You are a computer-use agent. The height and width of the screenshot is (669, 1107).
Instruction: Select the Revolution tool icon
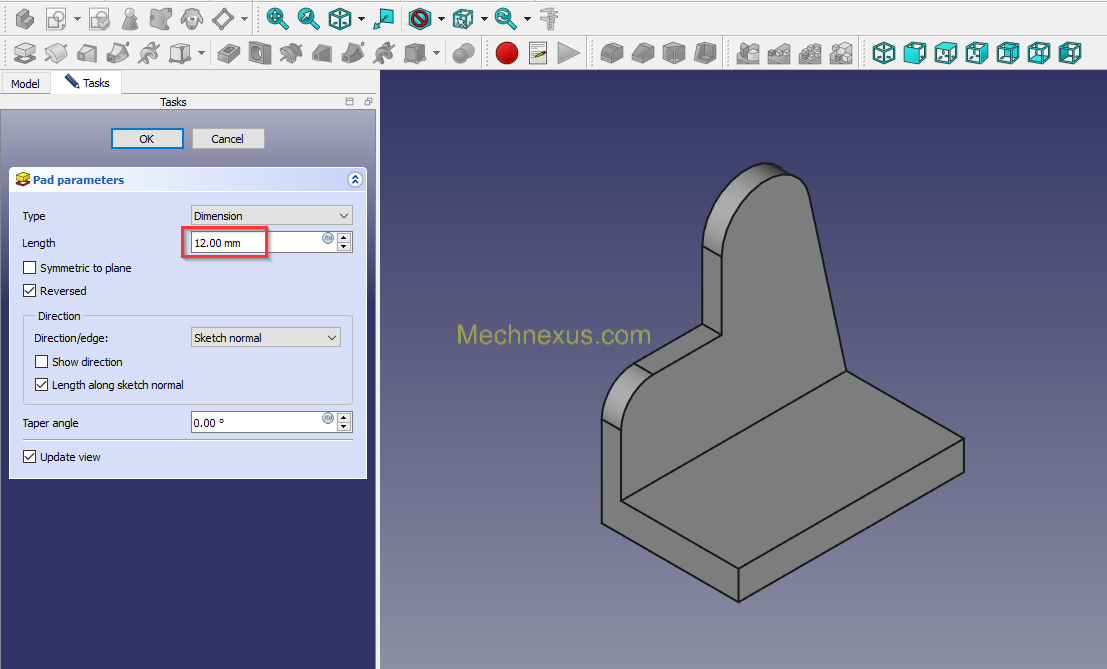56,54
